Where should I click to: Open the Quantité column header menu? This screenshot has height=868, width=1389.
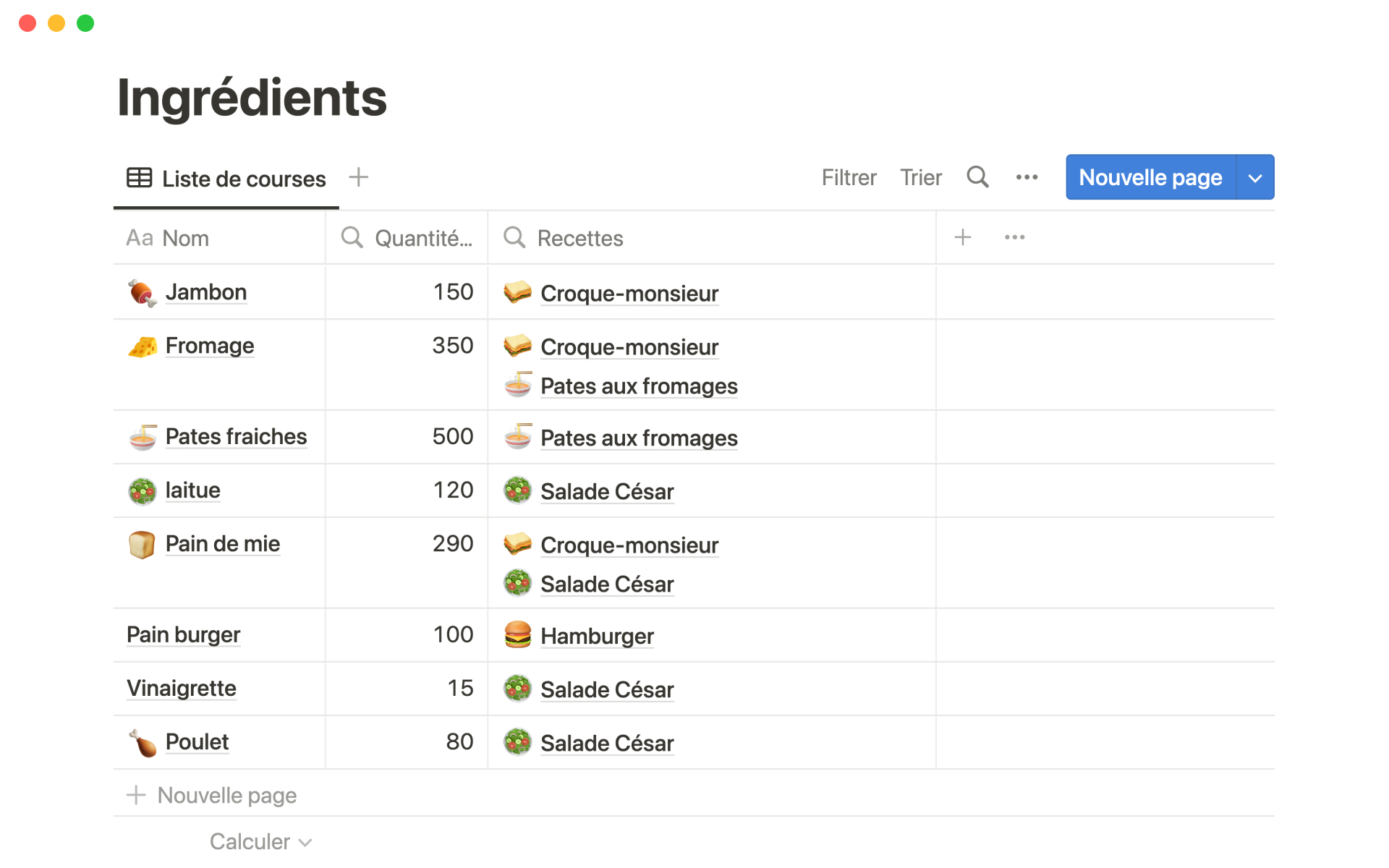pyautogui.click(x=407, y=238)
